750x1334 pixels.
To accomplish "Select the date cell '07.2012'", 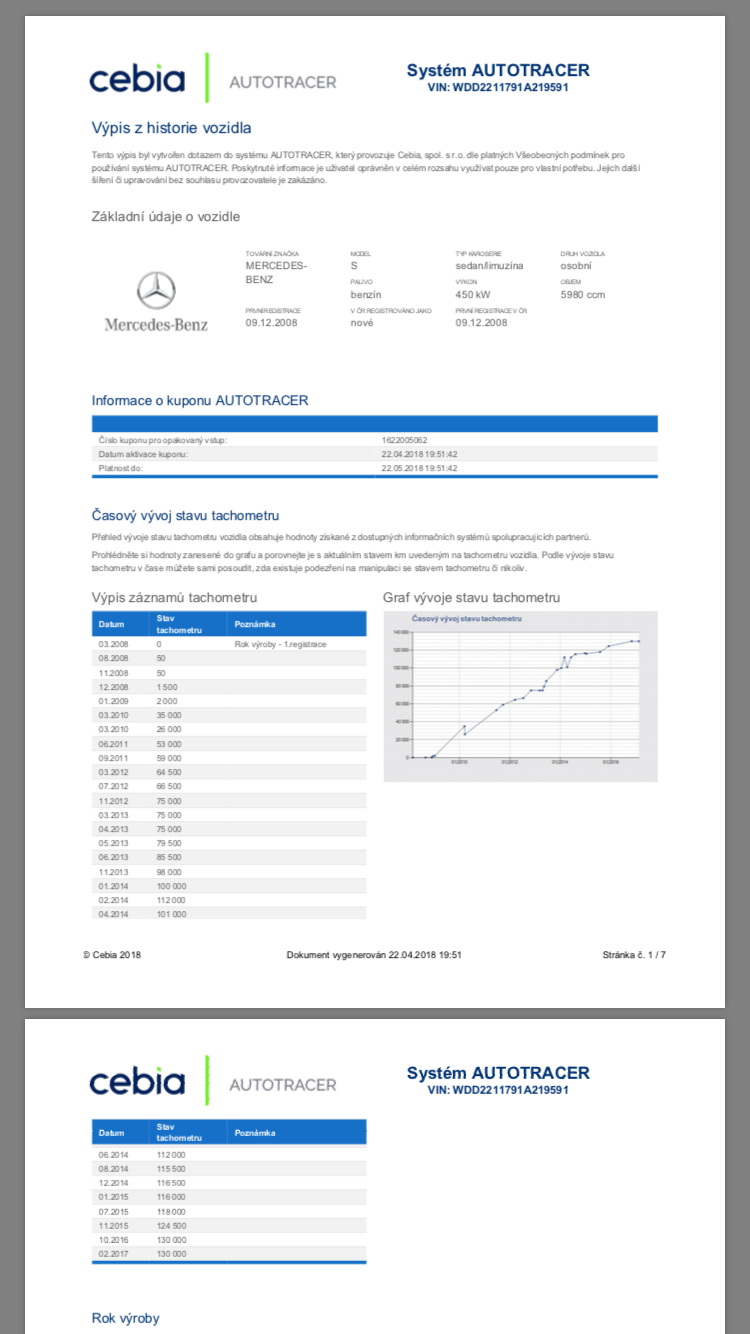I will [x=111, y=786].
